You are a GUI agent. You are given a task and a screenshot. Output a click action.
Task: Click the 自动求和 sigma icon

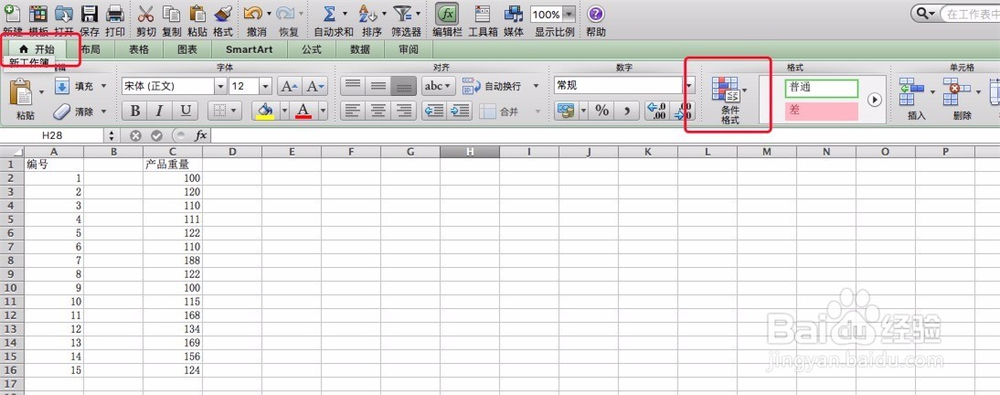329,14
